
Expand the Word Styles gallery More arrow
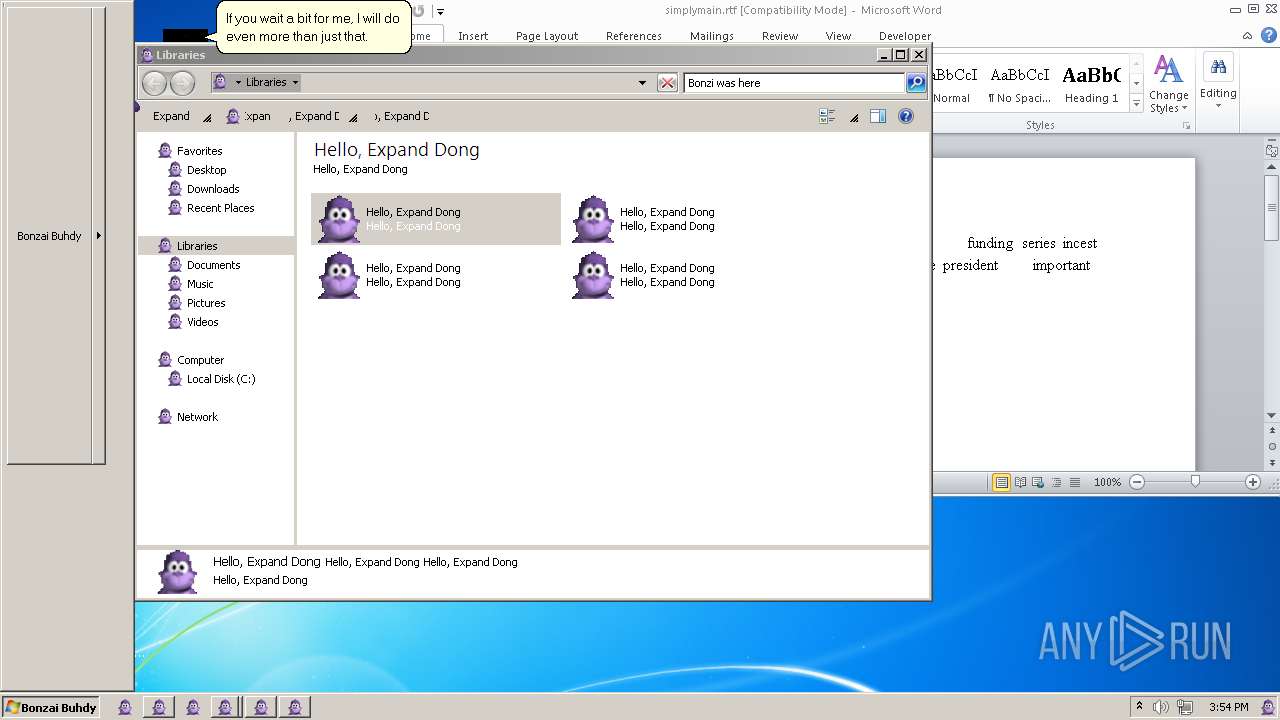tap(1136, 104)
